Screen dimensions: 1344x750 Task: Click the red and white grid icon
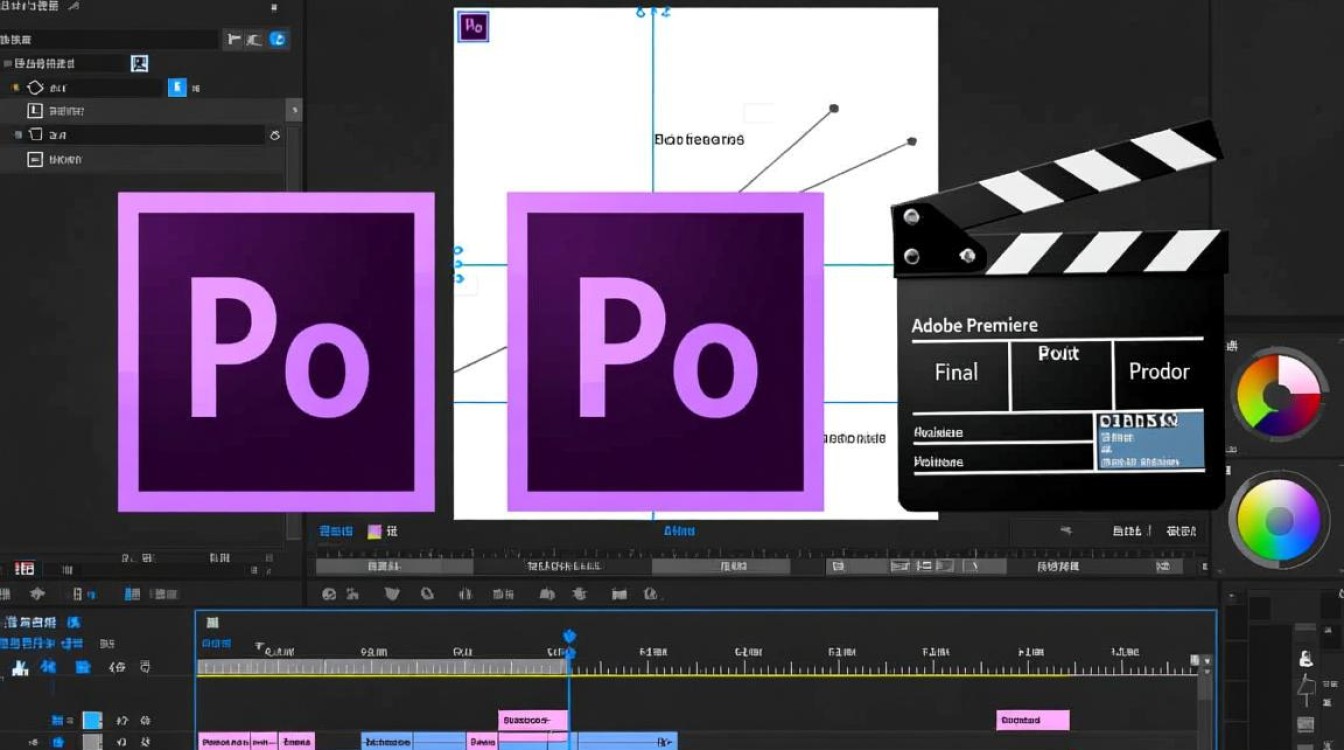click(x=24, y=568)
